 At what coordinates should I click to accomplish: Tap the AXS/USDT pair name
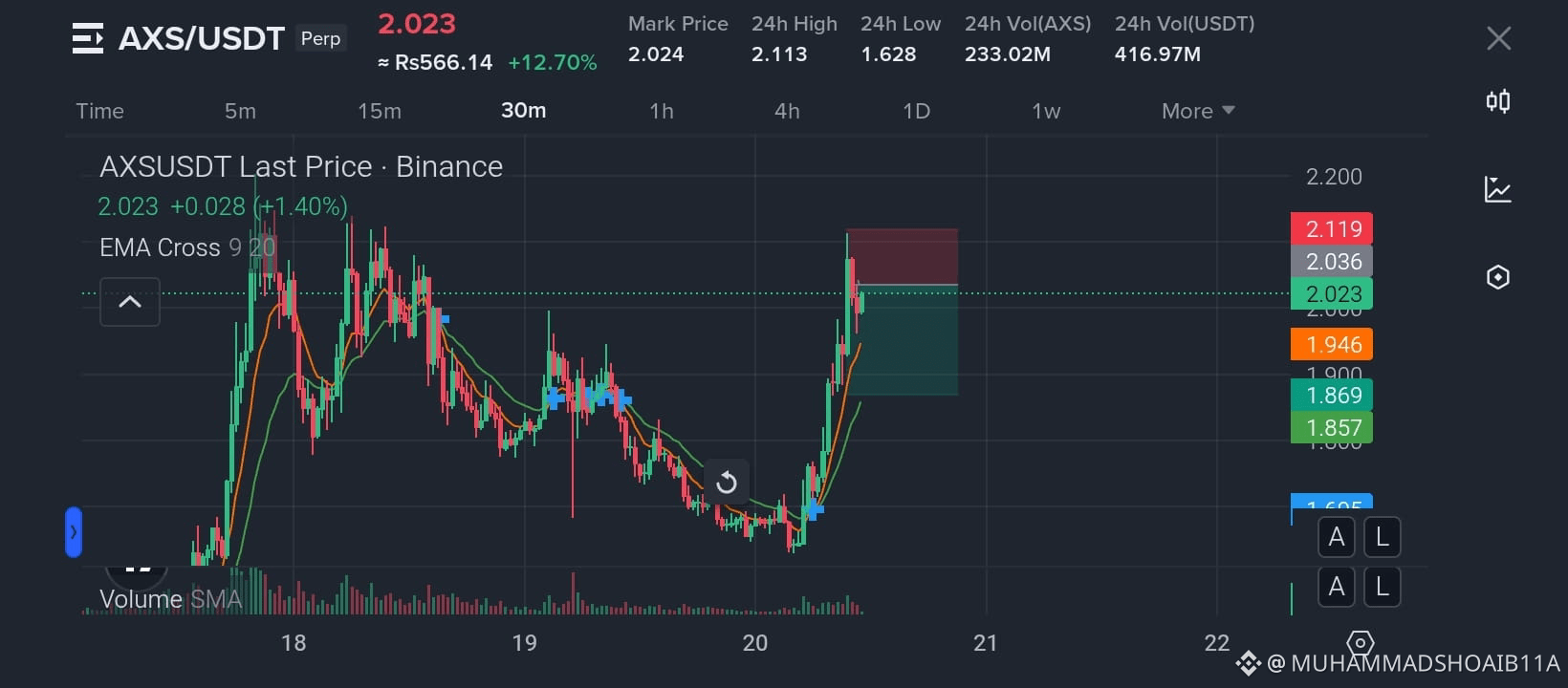(x=202, y=39)
